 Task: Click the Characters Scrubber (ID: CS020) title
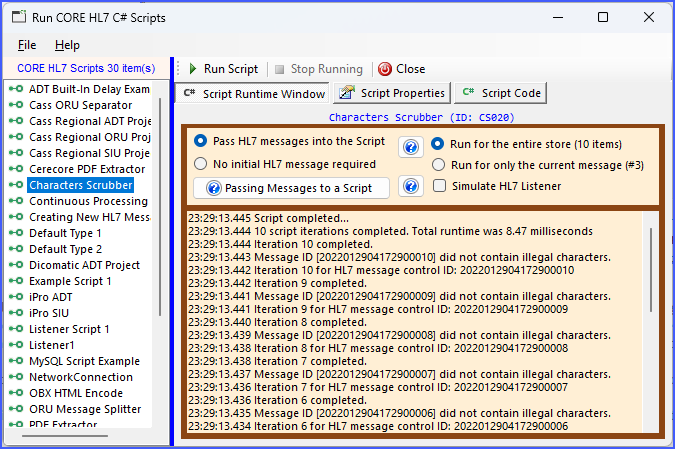pyautogui.click(x=421, y=117)
